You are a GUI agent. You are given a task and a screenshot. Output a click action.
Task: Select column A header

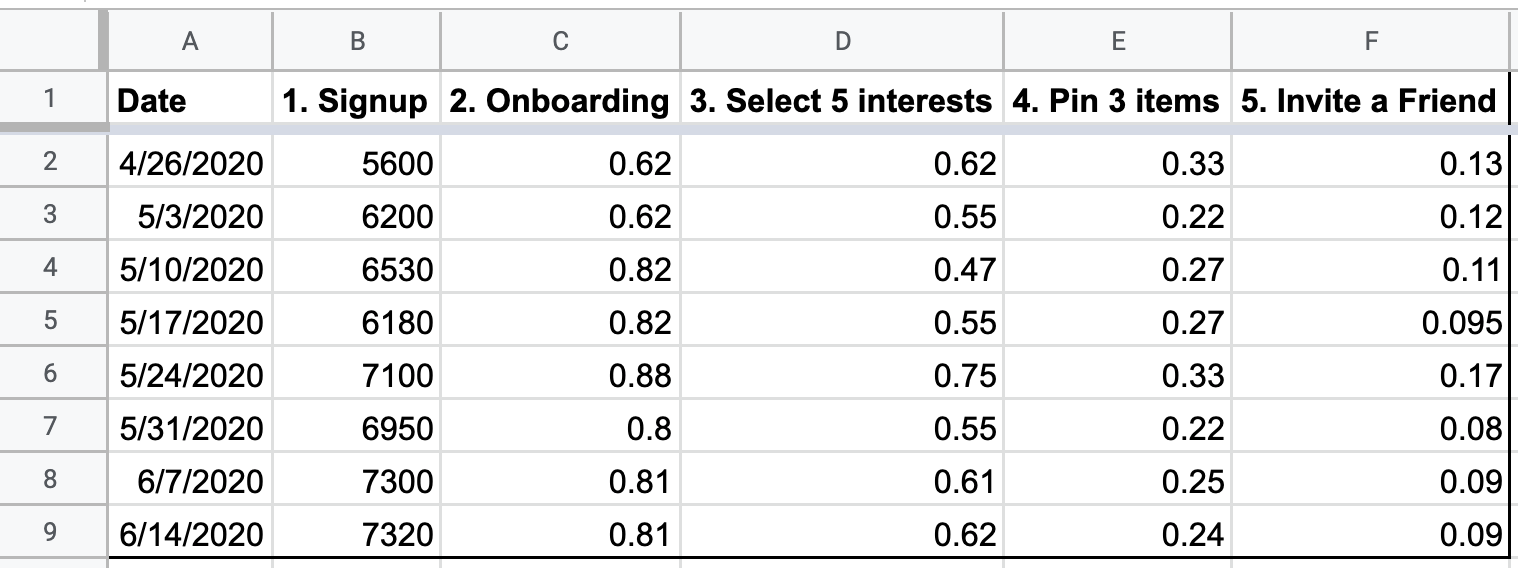coord(190,41)
